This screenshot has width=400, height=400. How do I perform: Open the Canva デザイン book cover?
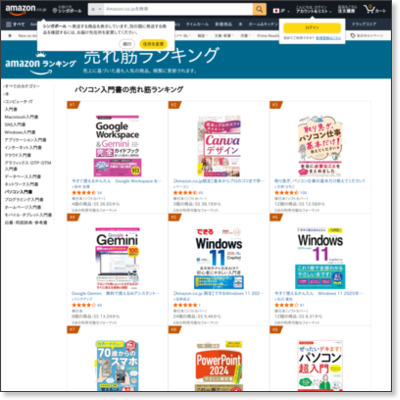coord(219,146)
